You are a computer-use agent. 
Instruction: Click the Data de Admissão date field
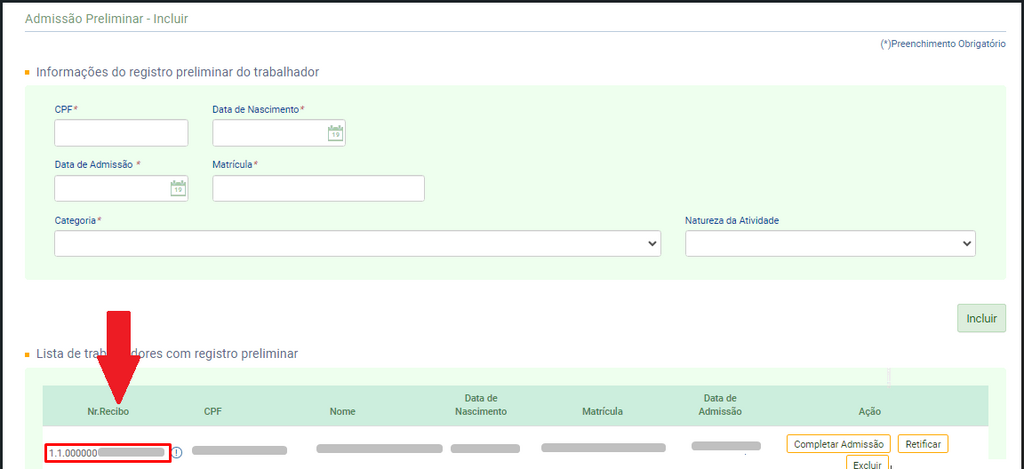point(111,188)
